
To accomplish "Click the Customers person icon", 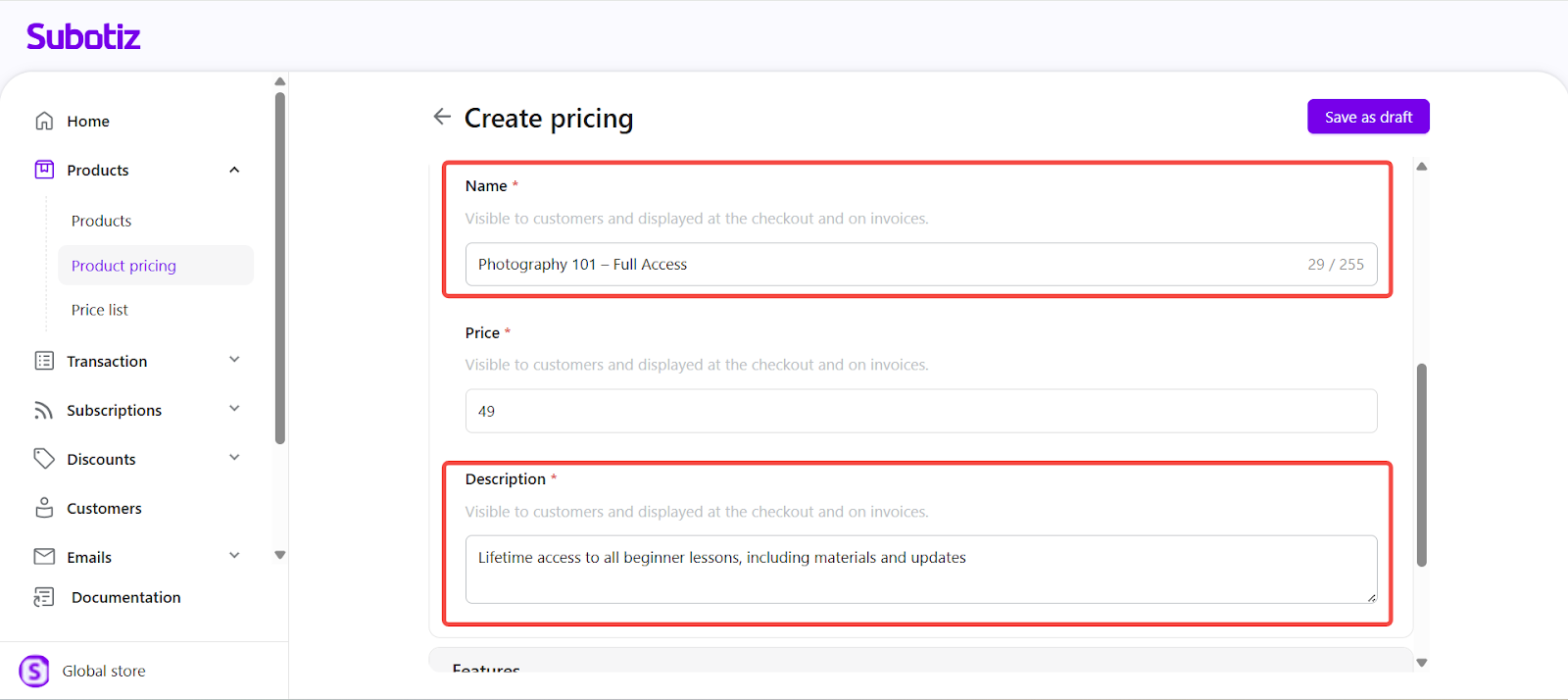I will [x=44, y=508].
